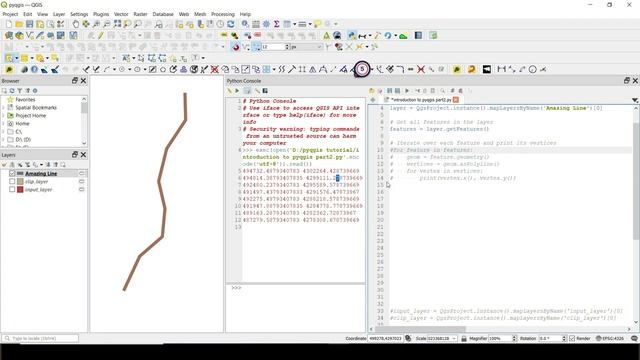Click the Statistical Summary sigma icon

(277, 24)
